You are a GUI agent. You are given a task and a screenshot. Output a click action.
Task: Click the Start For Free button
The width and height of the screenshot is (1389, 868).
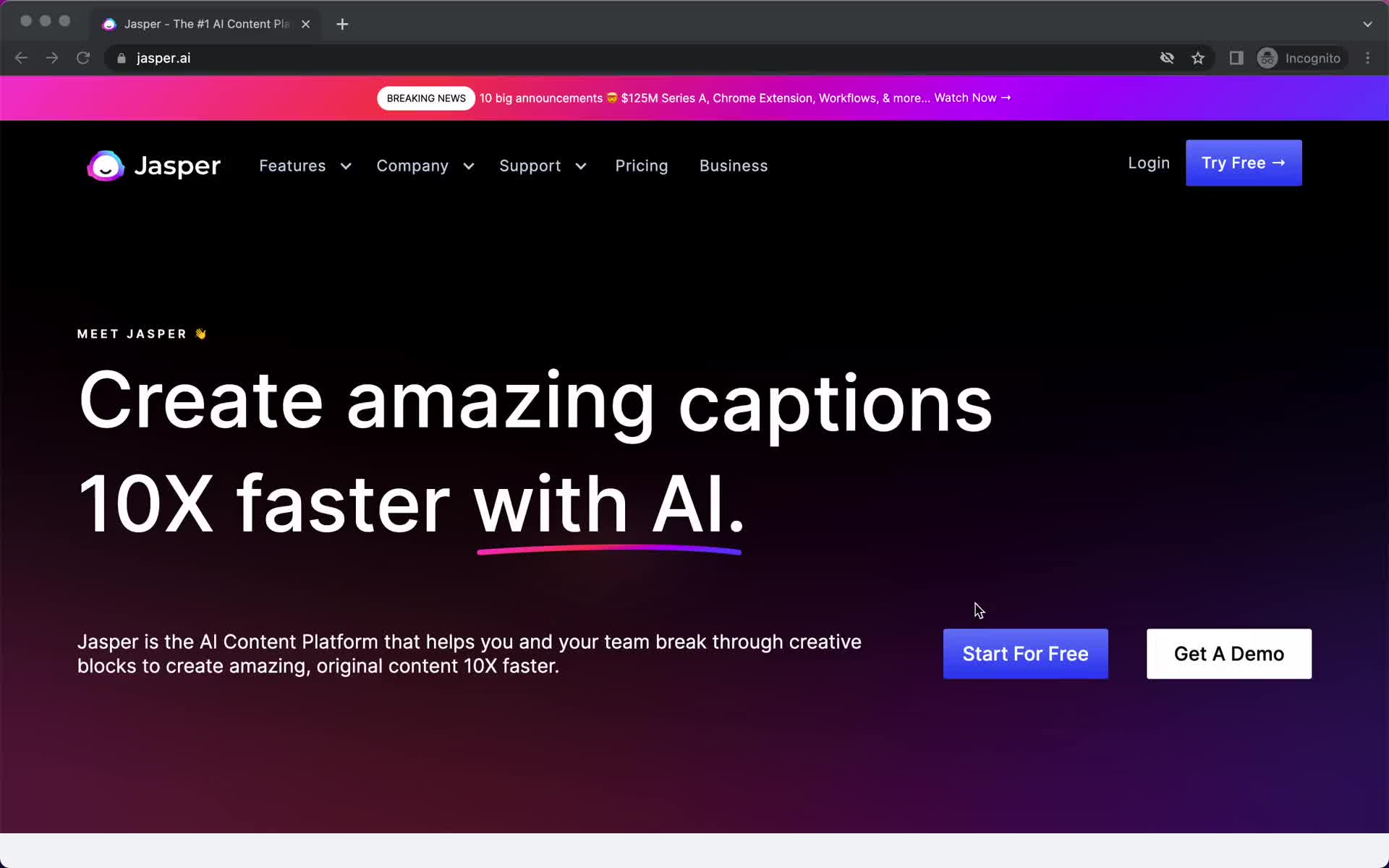(1025, 653)
